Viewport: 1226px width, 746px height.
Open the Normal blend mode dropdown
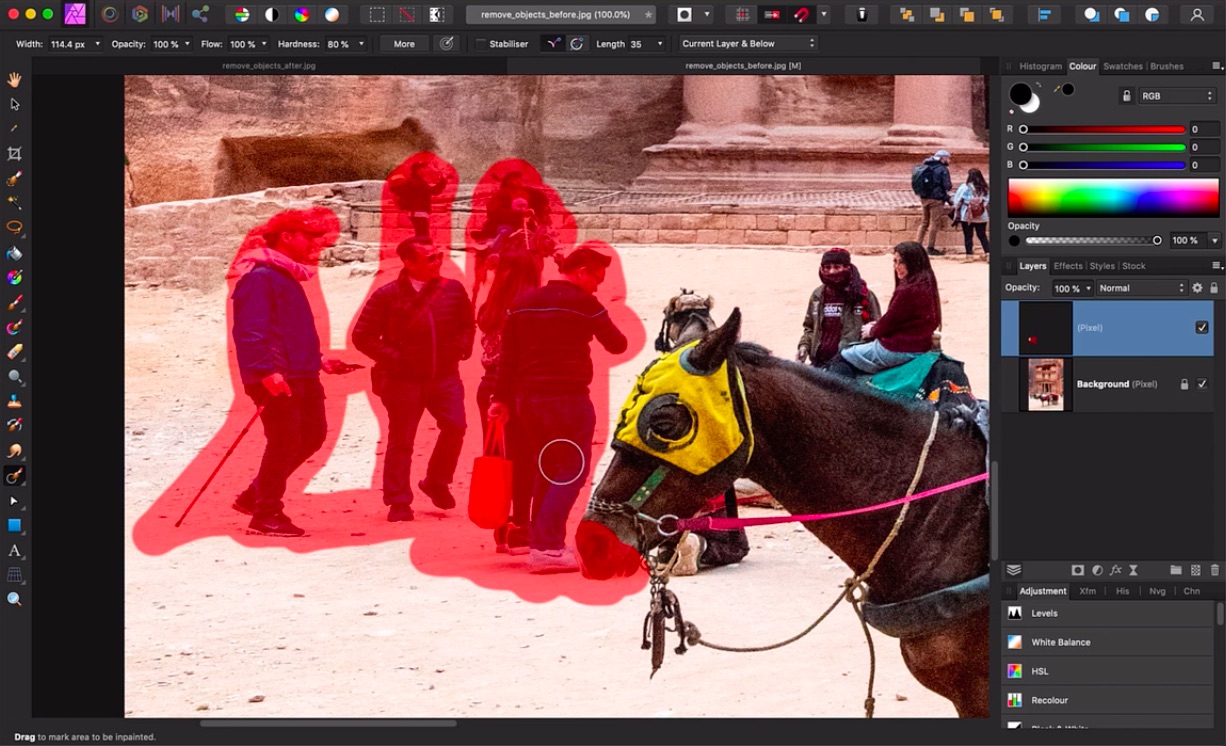click(x=1140, y=287)
